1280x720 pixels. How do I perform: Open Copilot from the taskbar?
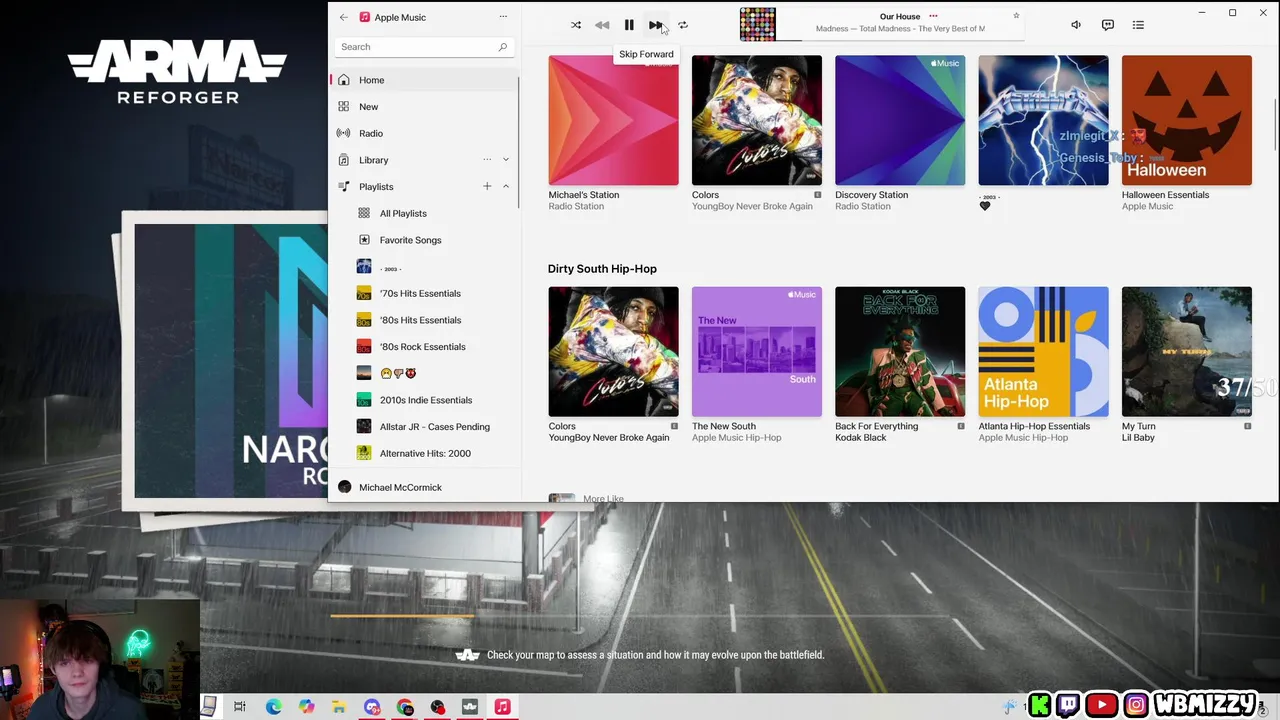pos(306,707)
